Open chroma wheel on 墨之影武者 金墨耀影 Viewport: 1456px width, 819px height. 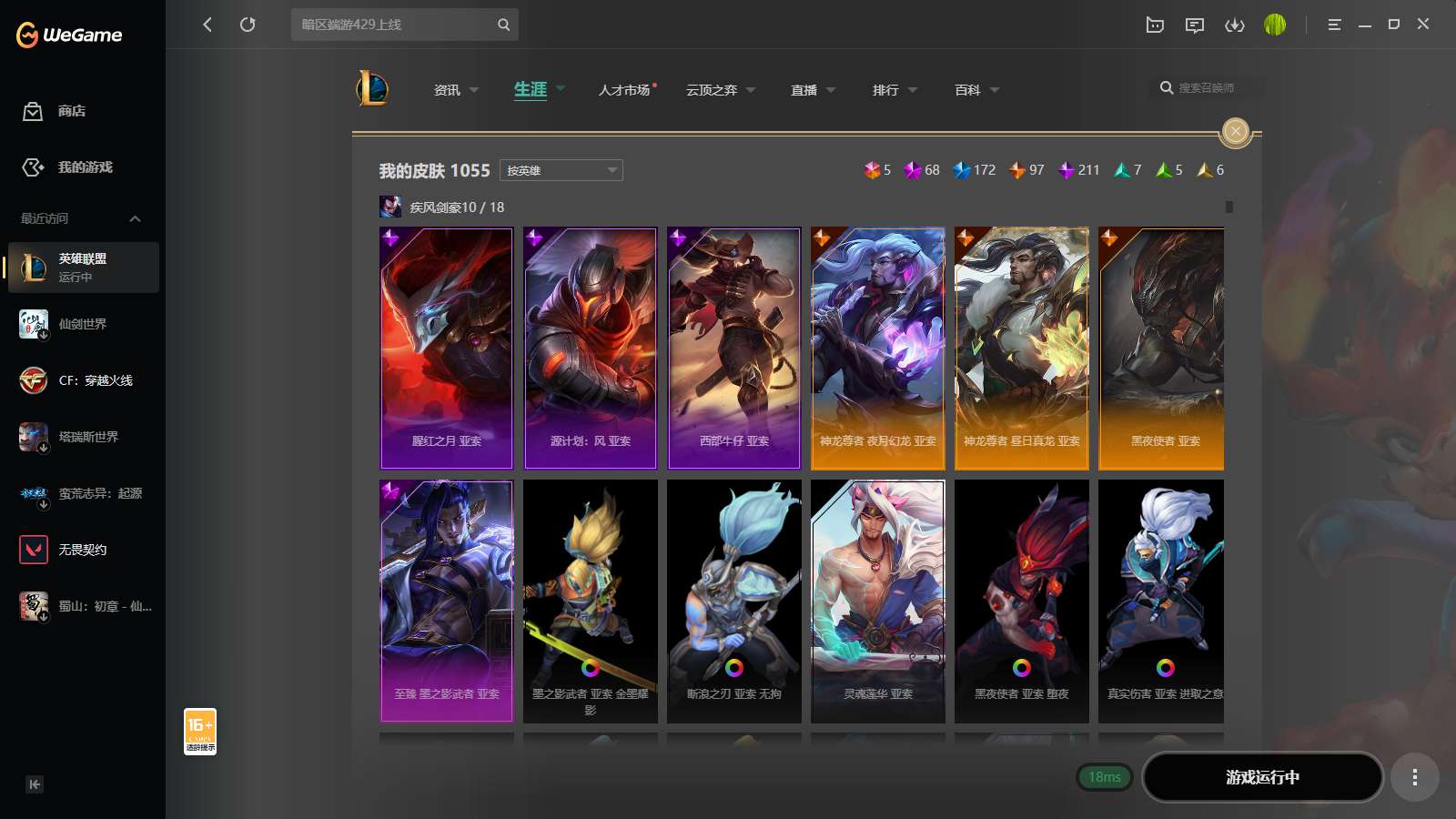[591, 668]
